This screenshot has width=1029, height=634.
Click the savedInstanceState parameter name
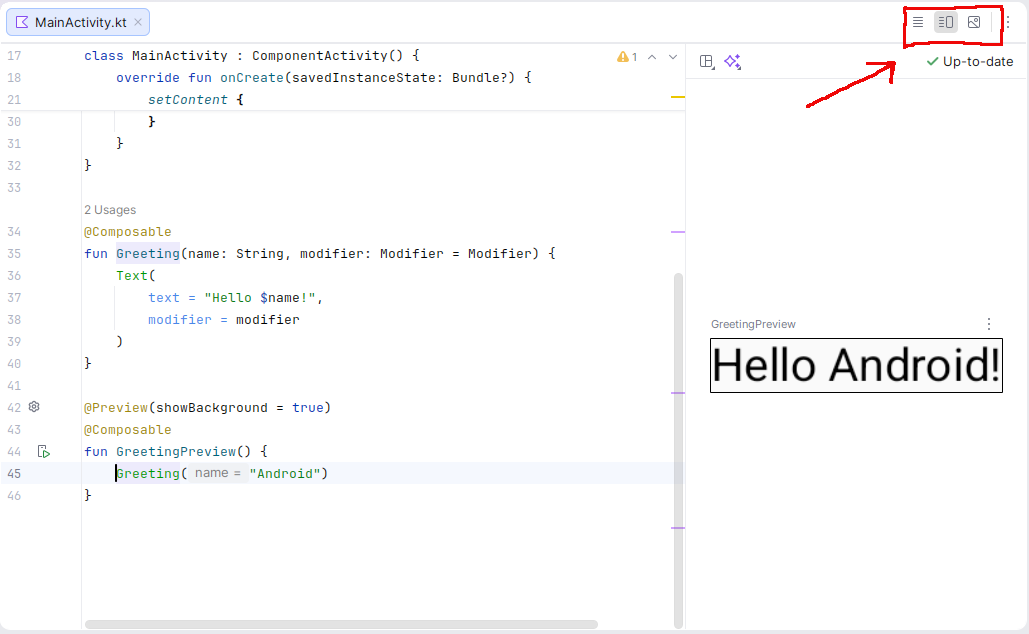(364, 77)
